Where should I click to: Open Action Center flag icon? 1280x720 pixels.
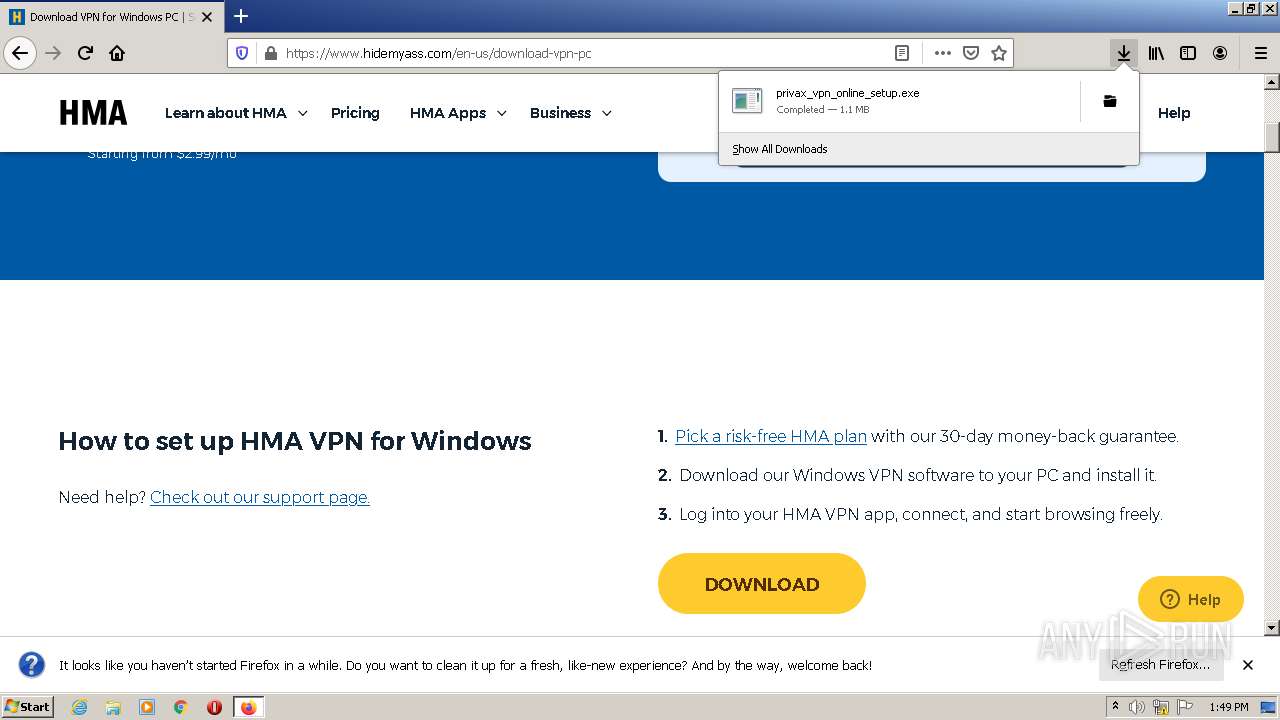pos(1184,707)
